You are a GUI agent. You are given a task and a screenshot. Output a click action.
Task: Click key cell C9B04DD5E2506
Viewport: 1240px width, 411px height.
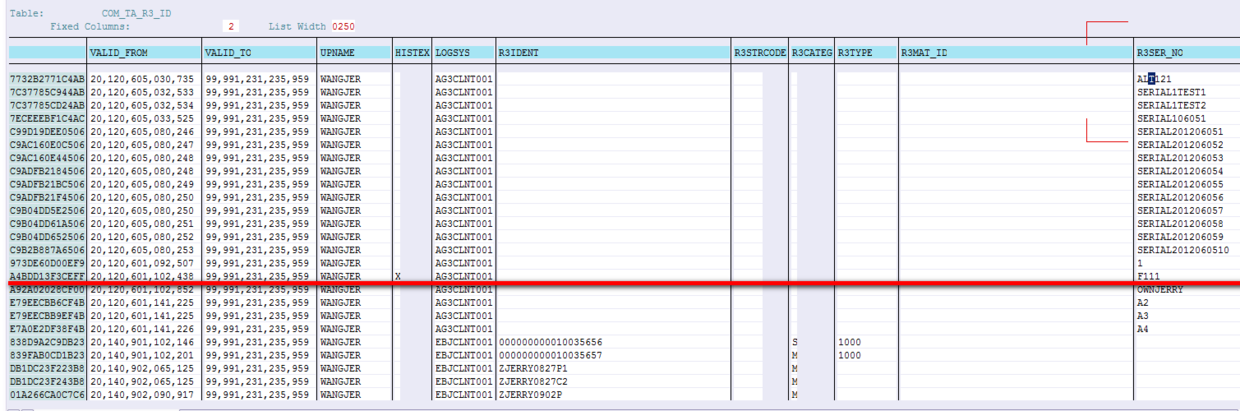tap(47, 211)
